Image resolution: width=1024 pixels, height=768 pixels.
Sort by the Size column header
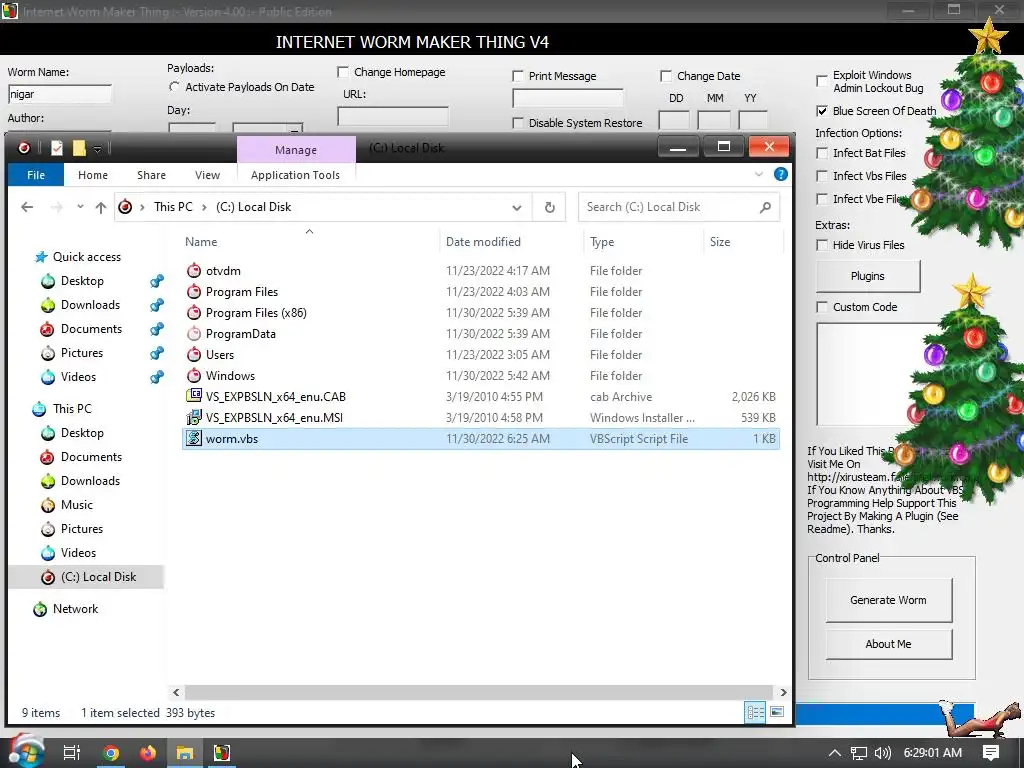pos(743,242)
